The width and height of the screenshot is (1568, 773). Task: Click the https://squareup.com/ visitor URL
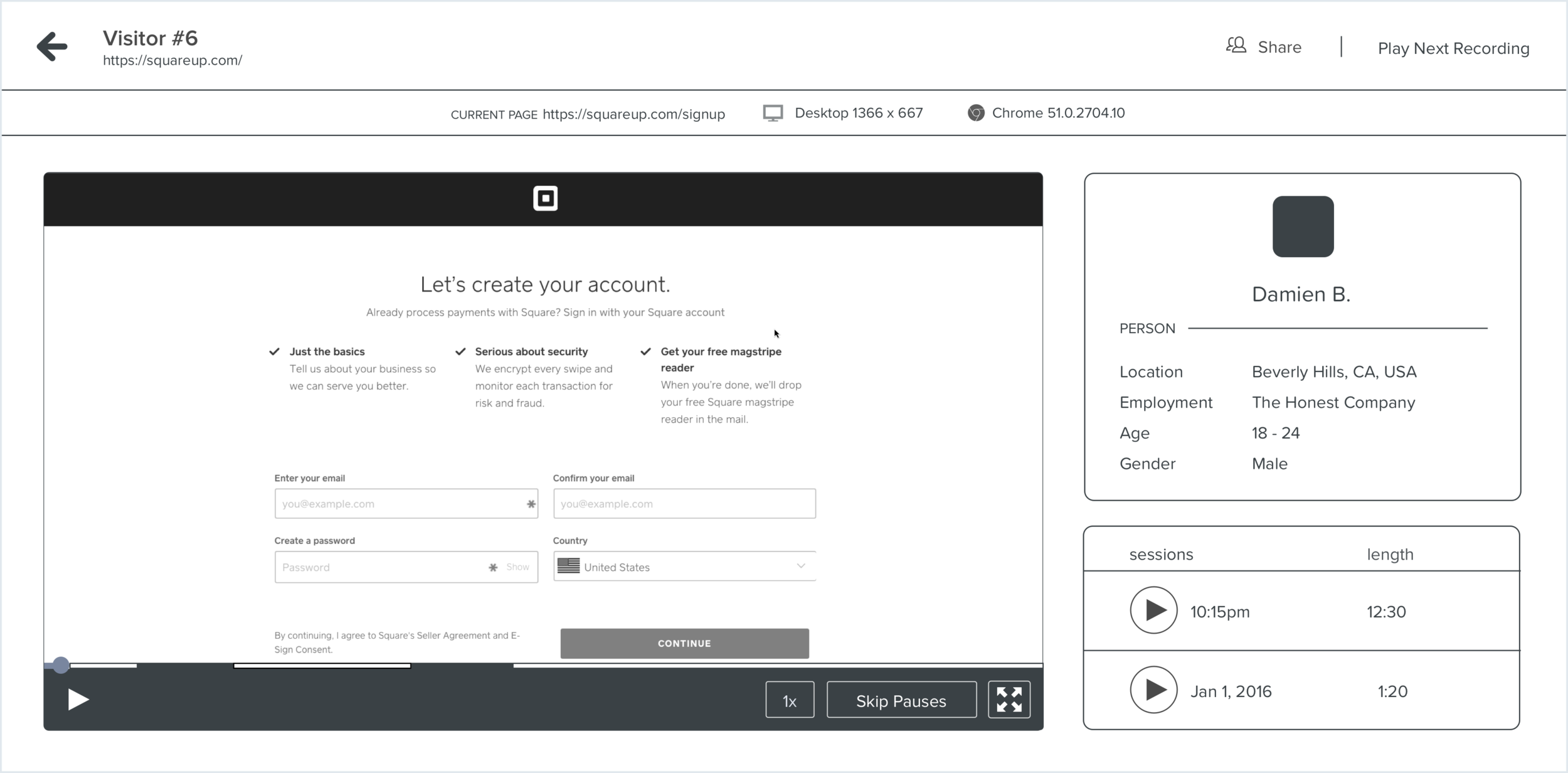point(172,60)
